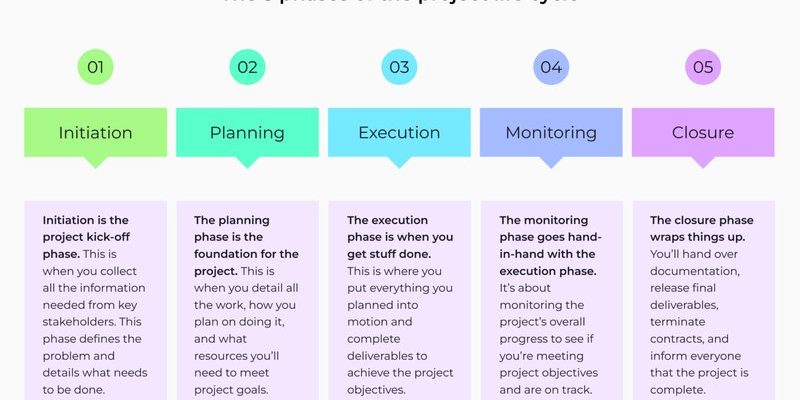800x400 pixels.
Task: Click bold text 'Initiation is the project kick-off phase'
Action: pos(85,237)
